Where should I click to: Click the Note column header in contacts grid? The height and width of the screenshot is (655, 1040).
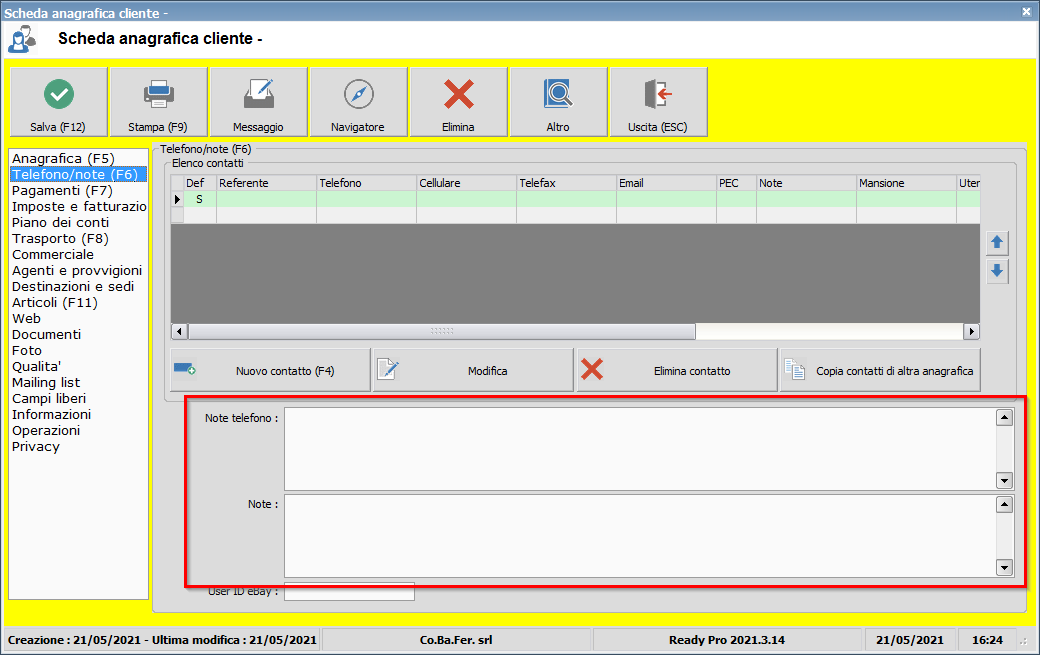[x=807, y=183]
